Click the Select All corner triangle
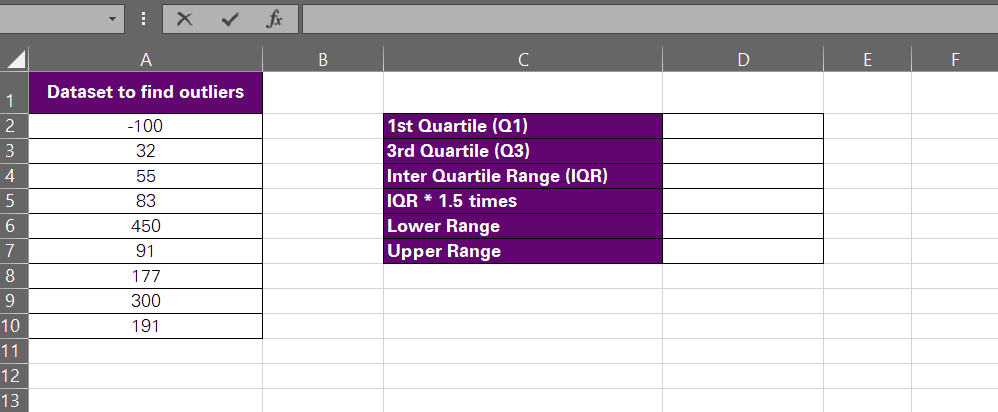This screenshot has width=998, height=412. pyautogui.click(x=14, y=59)
